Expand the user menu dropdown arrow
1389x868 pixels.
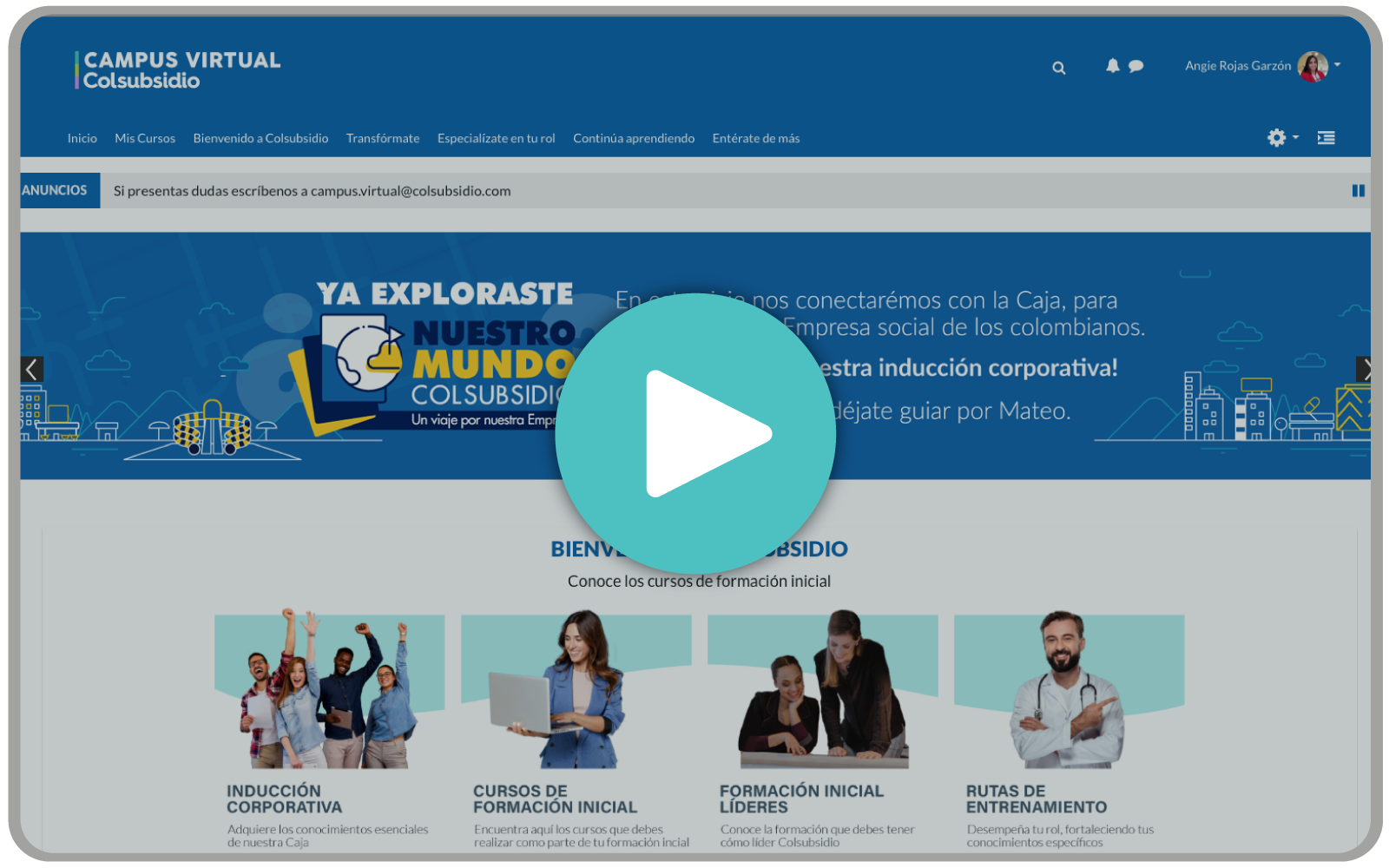(1338, 64)
